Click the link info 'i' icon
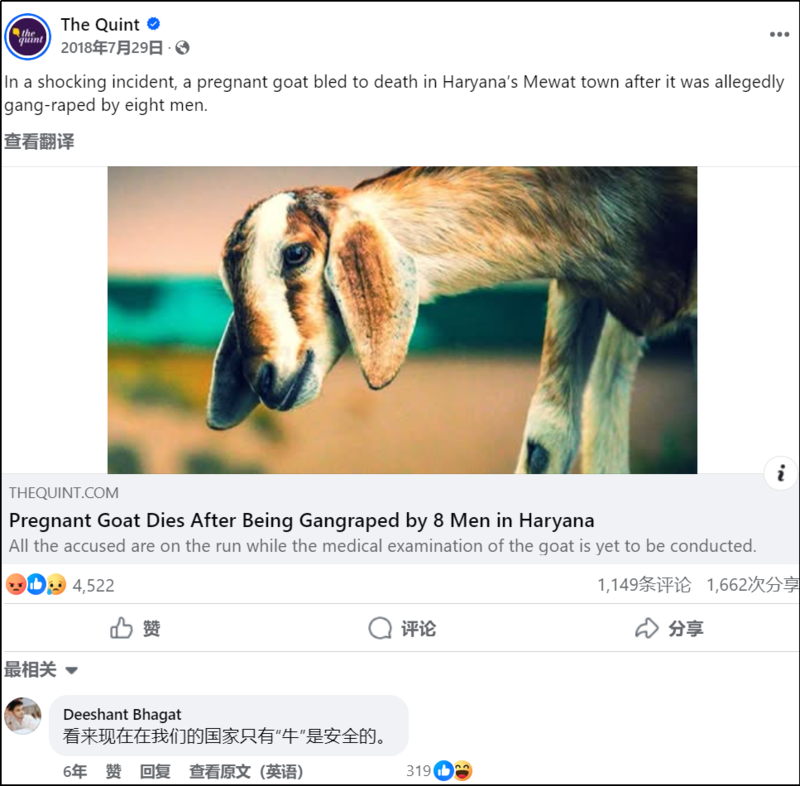This screenshot has width=800, height=786. tap(781, 473)
